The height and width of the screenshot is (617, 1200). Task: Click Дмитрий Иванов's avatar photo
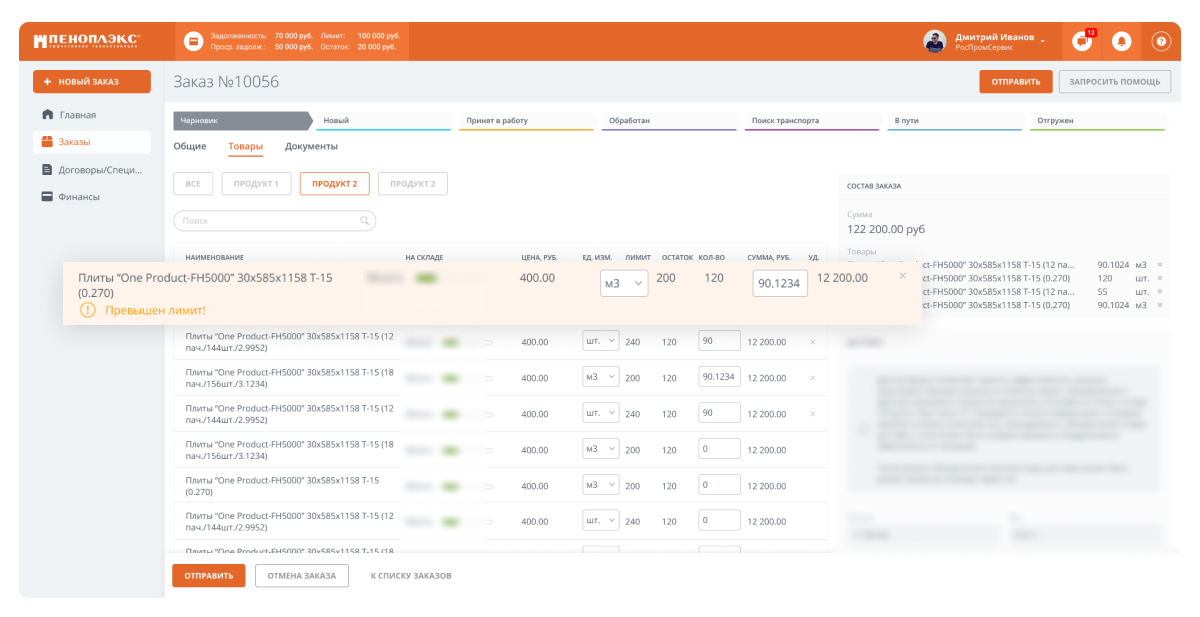click(x=934, y=41)
